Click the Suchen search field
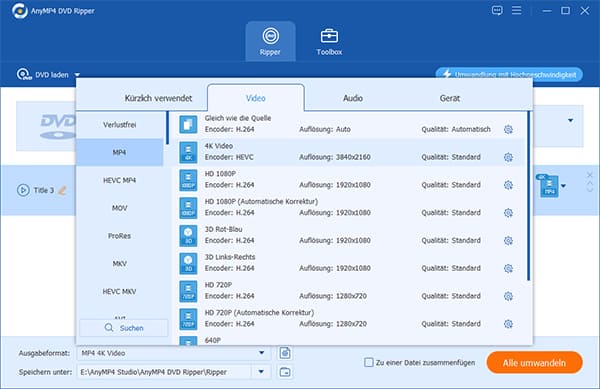The image size is (600, 389). (x=124, y=328)
